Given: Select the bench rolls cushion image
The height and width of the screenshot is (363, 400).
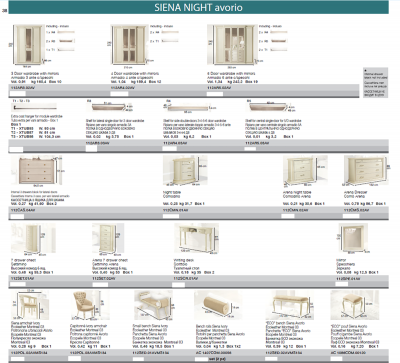Looking at the screenshot, I should tap(218, 305).
